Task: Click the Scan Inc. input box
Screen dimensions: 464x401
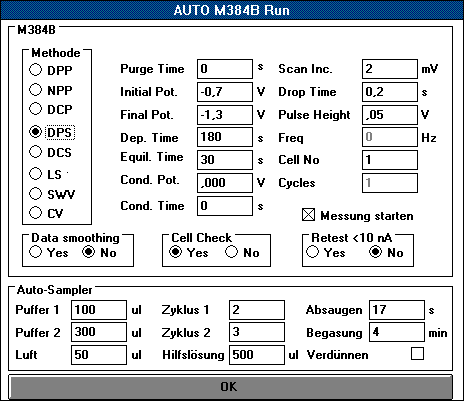Action: click(390, 69)
